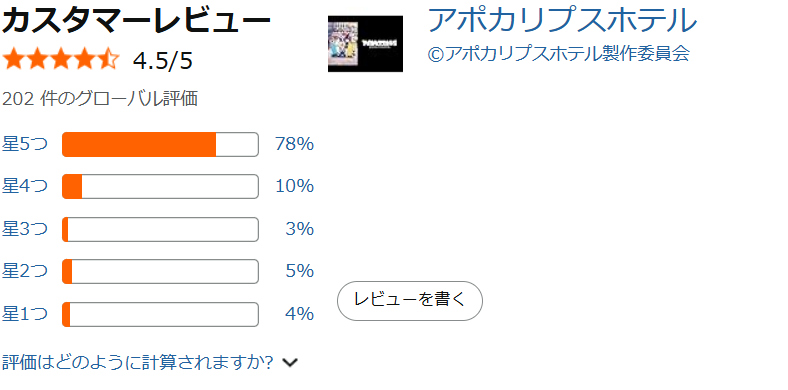Click the 3-star rating bar

click(160, 229)
